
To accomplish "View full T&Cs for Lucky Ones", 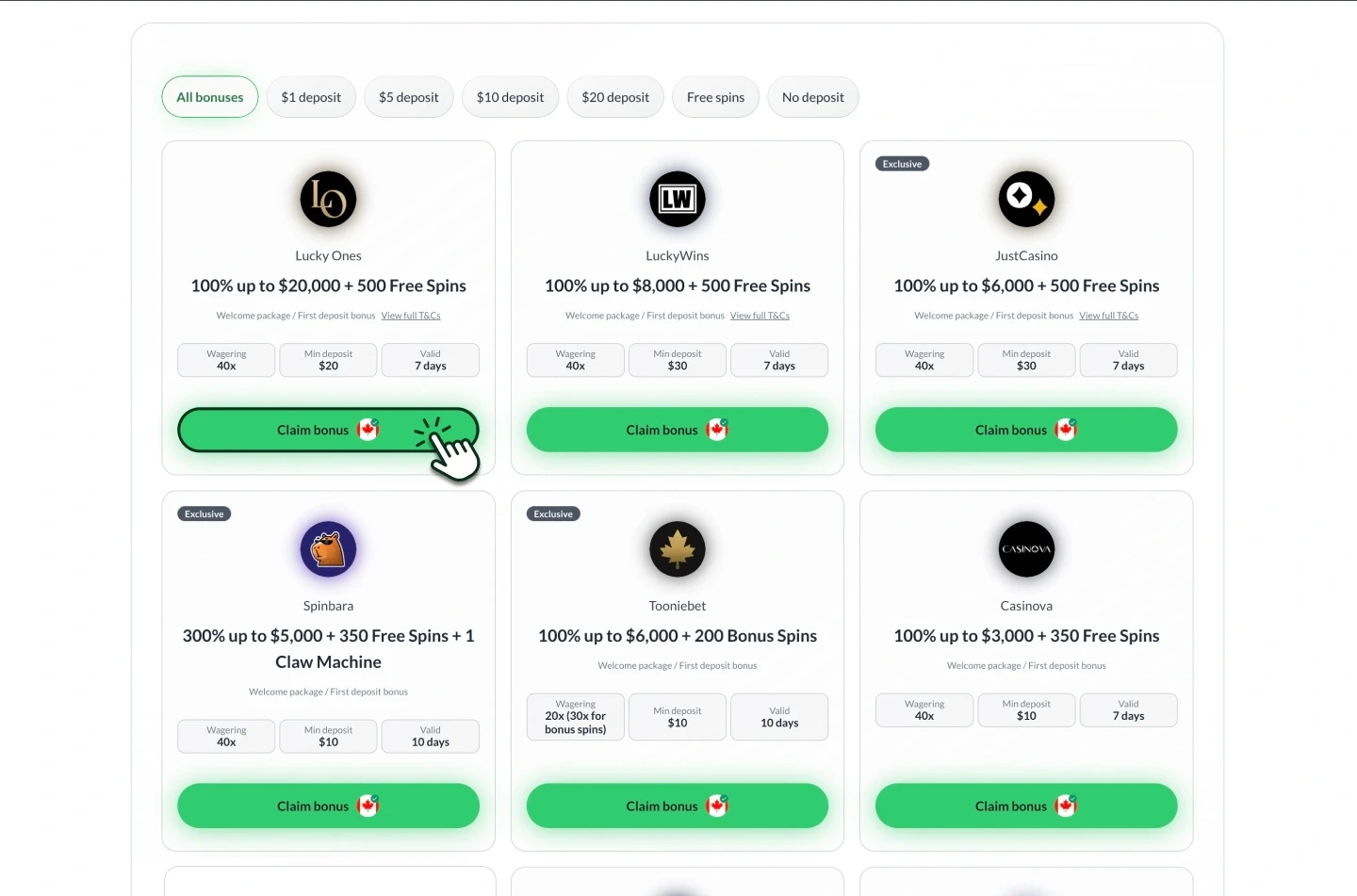I will click(x=411, y=316).
